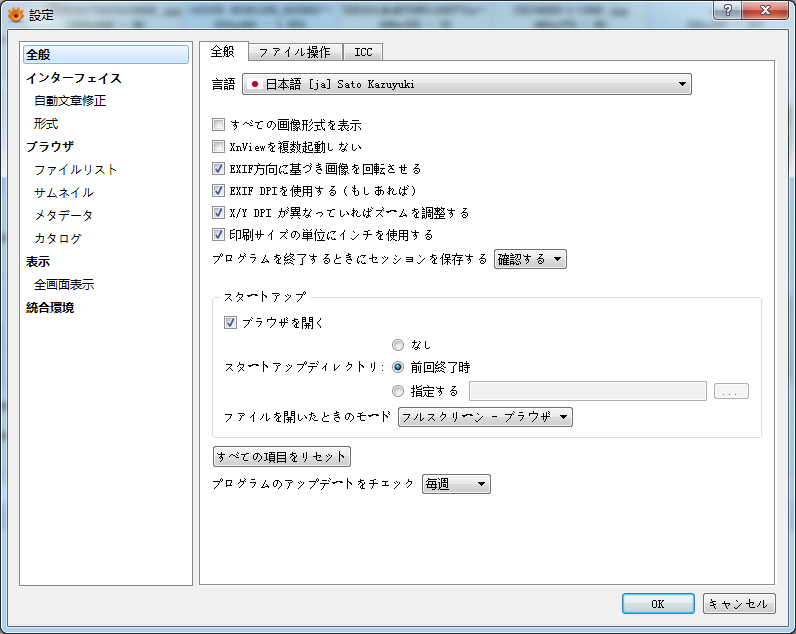Viewport: 796px width, 634px height.
Task: Open 形式 settings in the tree
Action: click(46, 124)
